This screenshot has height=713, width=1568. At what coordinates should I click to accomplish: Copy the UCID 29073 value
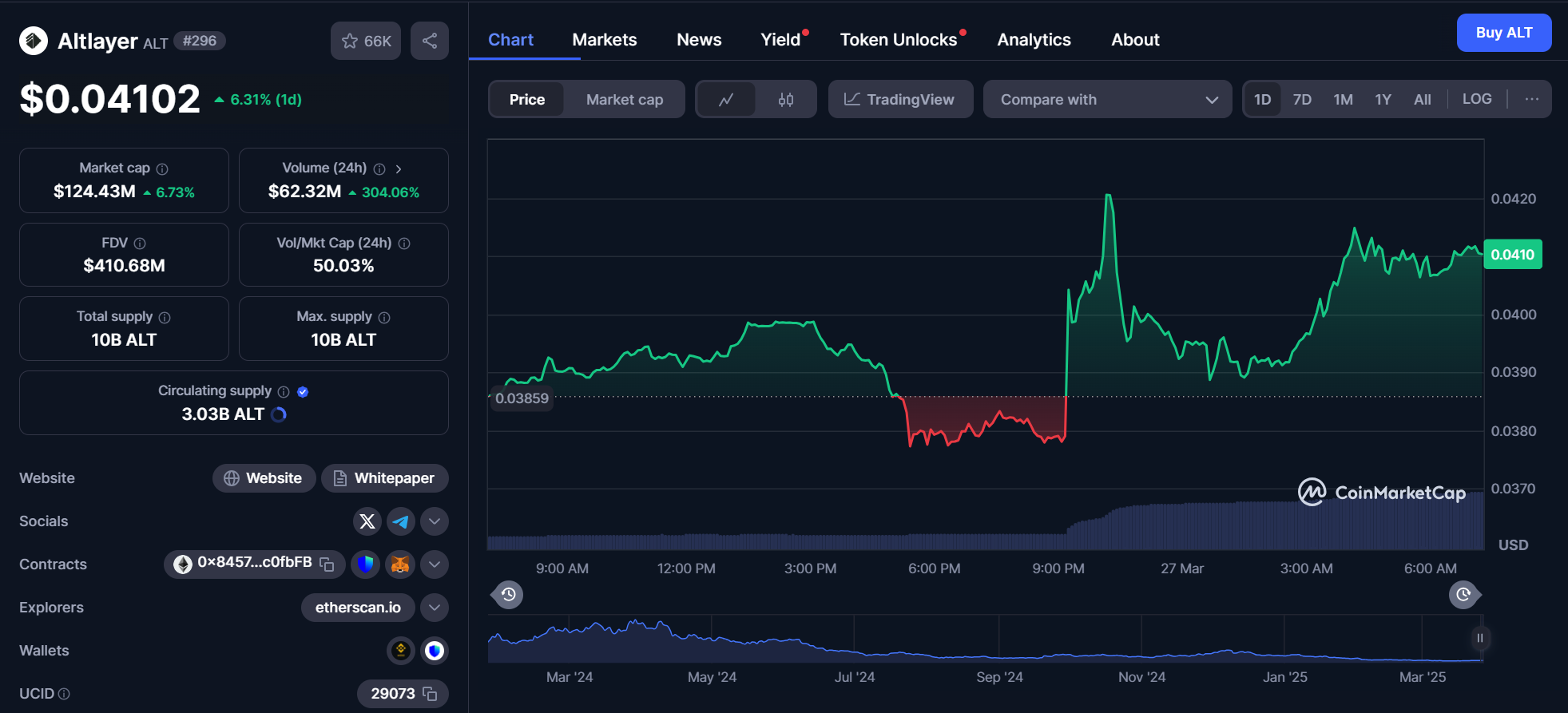[x=430, y=694]
